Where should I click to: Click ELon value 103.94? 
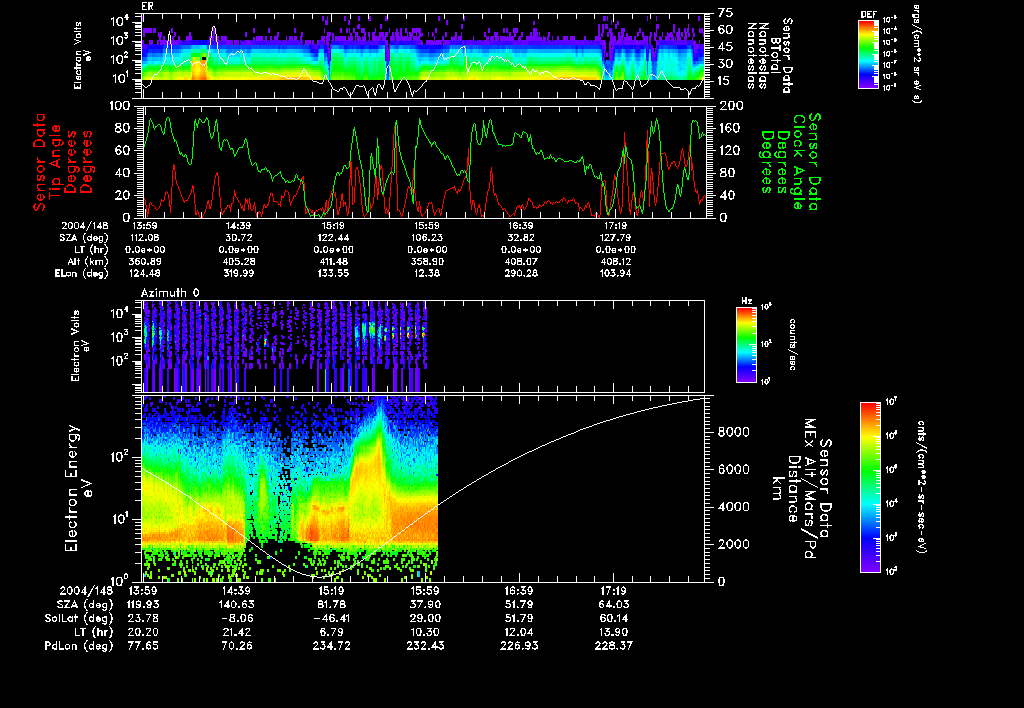[615, 273]
